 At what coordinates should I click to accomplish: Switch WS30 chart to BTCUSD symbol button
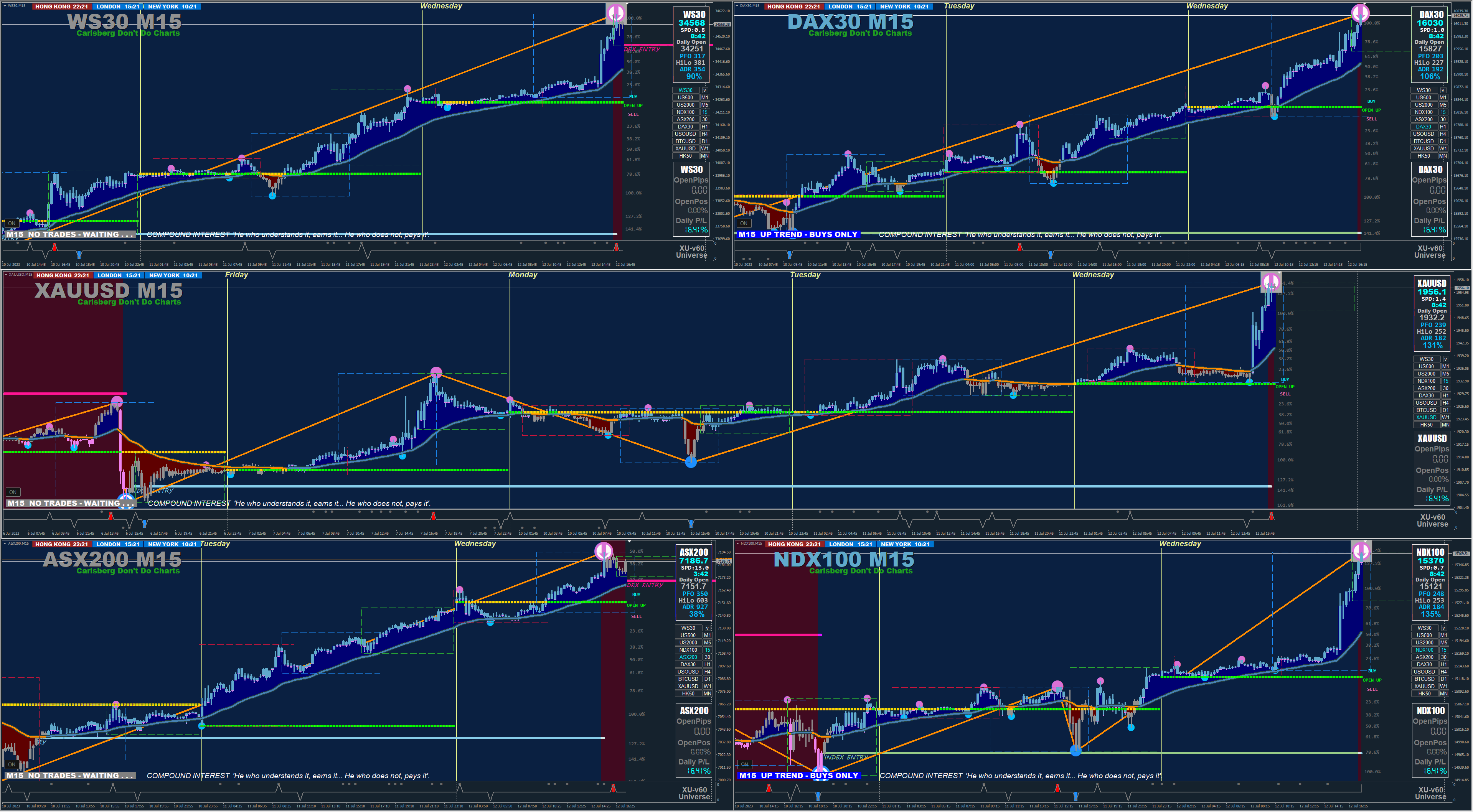pos(686,141)
